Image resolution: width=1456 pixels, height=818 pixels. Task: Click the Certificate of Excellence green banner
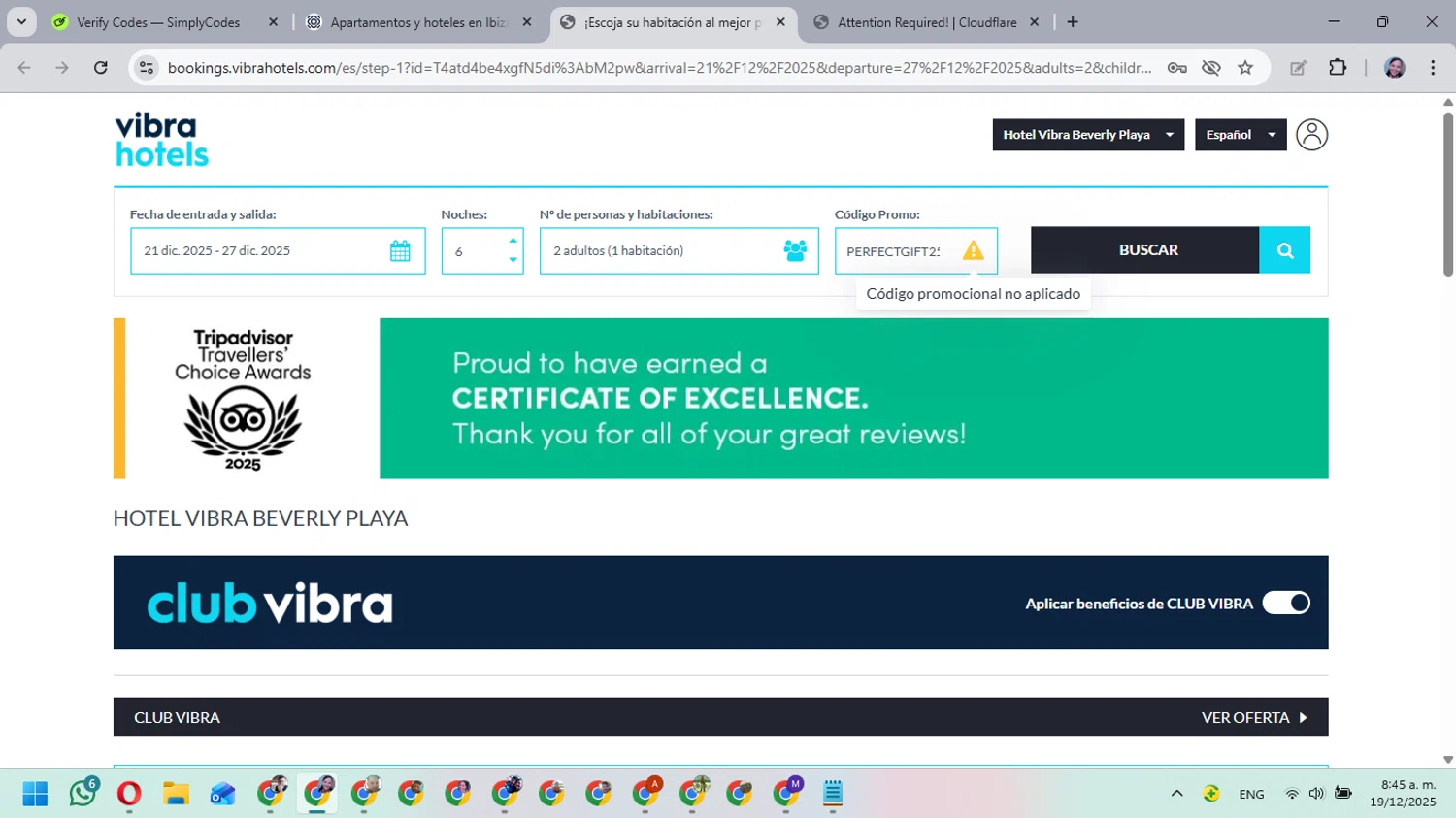(853, 399)
